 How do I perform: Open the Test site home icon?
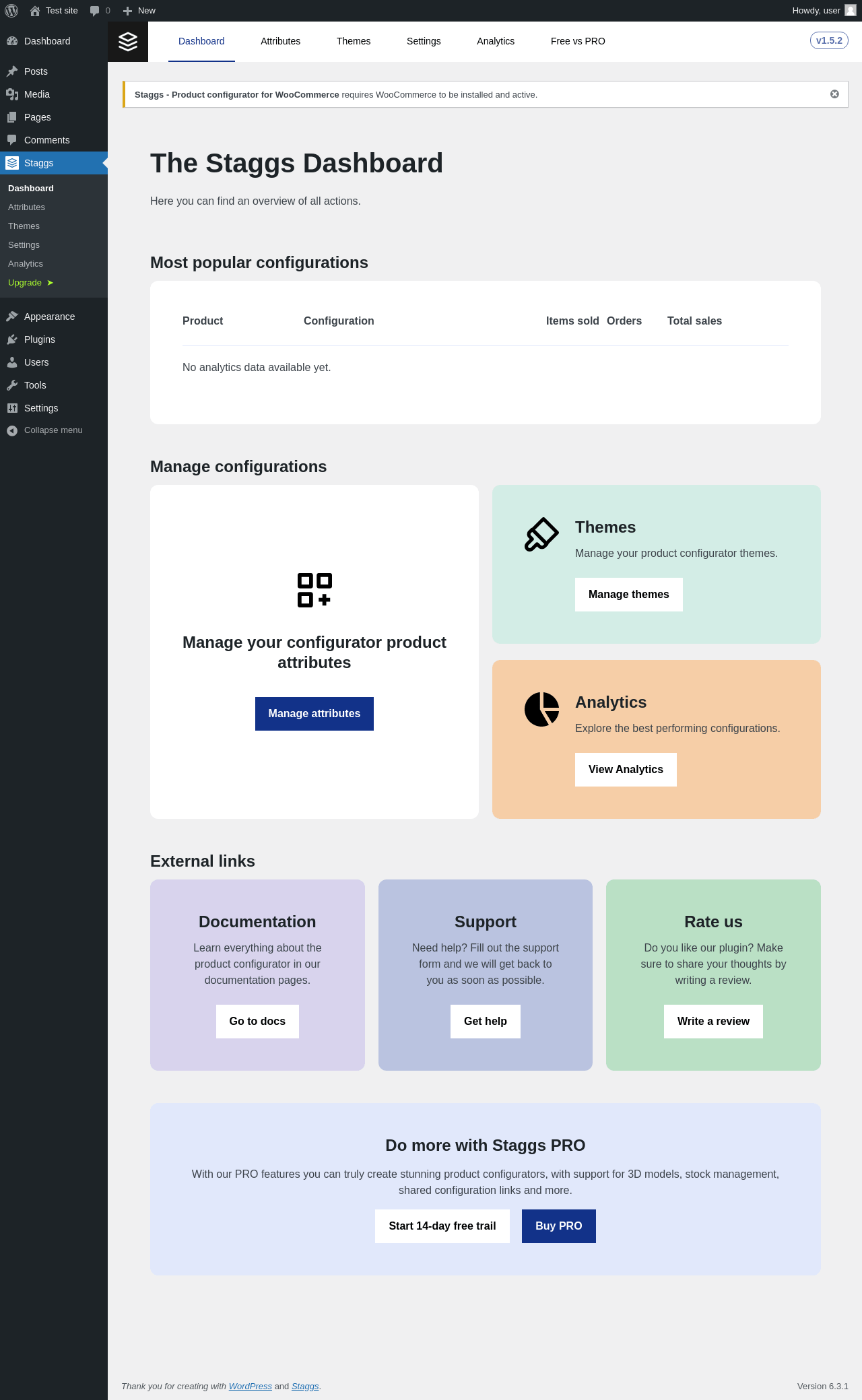(x=35, y=11)
